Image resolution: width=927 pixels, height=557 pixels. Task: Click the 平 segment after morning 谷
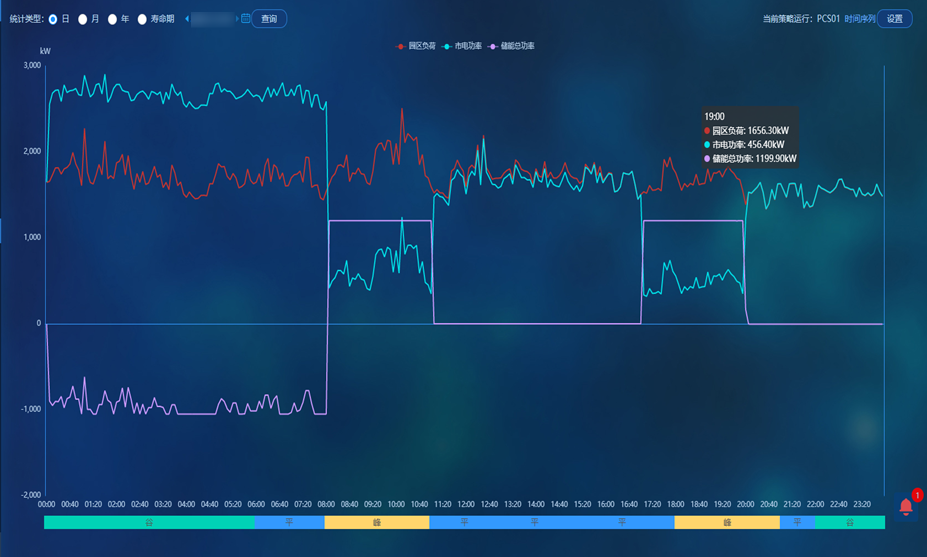click(x=290, y=522)
